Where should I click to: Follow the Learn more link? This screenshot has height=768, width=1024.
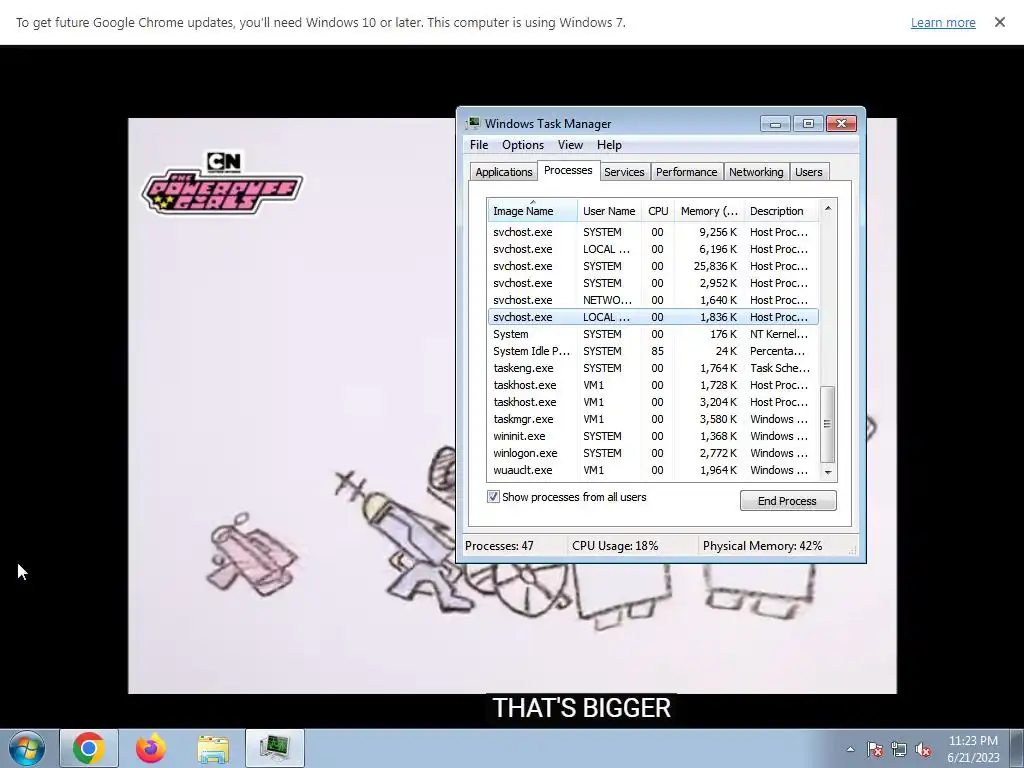(943, 22)
